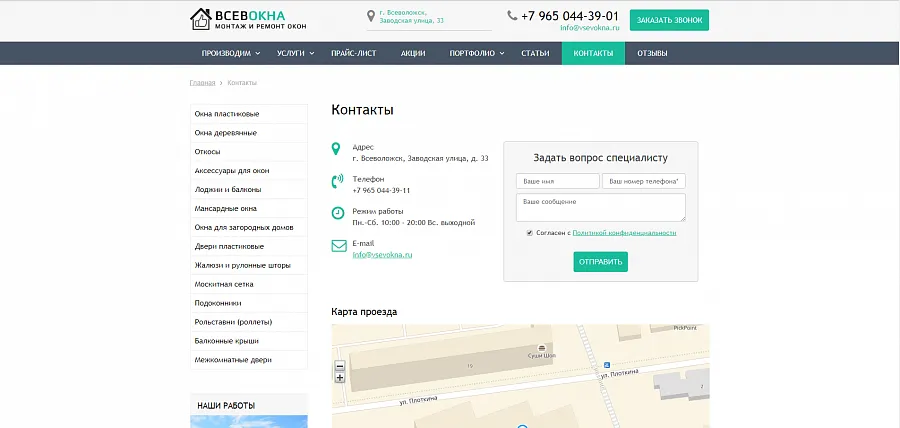Open Мансардные окна sidebar category
900x428 pixels.
pyautogui.click(x=249, y=209)
